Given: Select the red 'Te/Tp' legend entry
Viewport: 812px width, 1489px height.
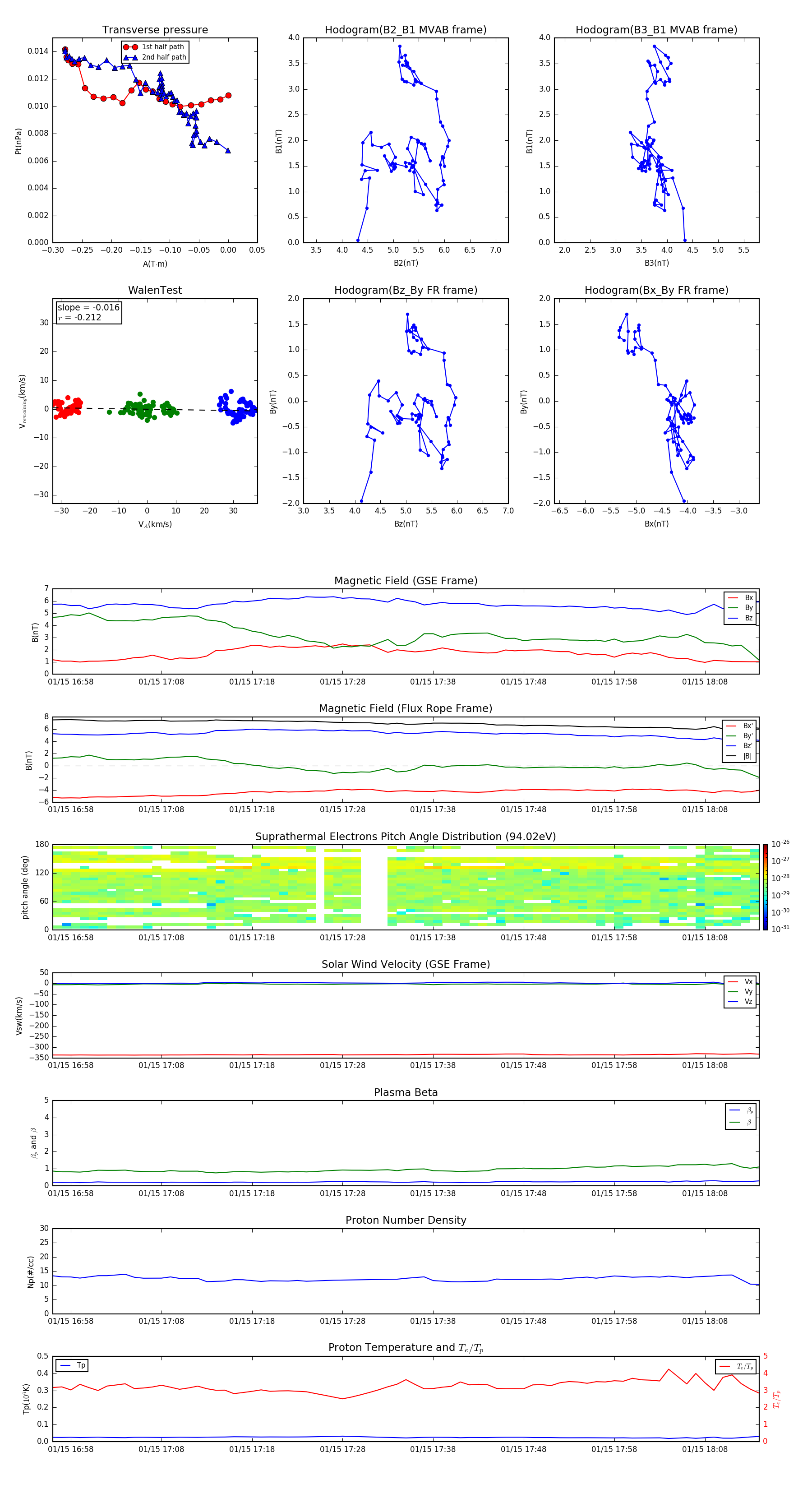Looking at the screenshot, I should (736, 1366).
